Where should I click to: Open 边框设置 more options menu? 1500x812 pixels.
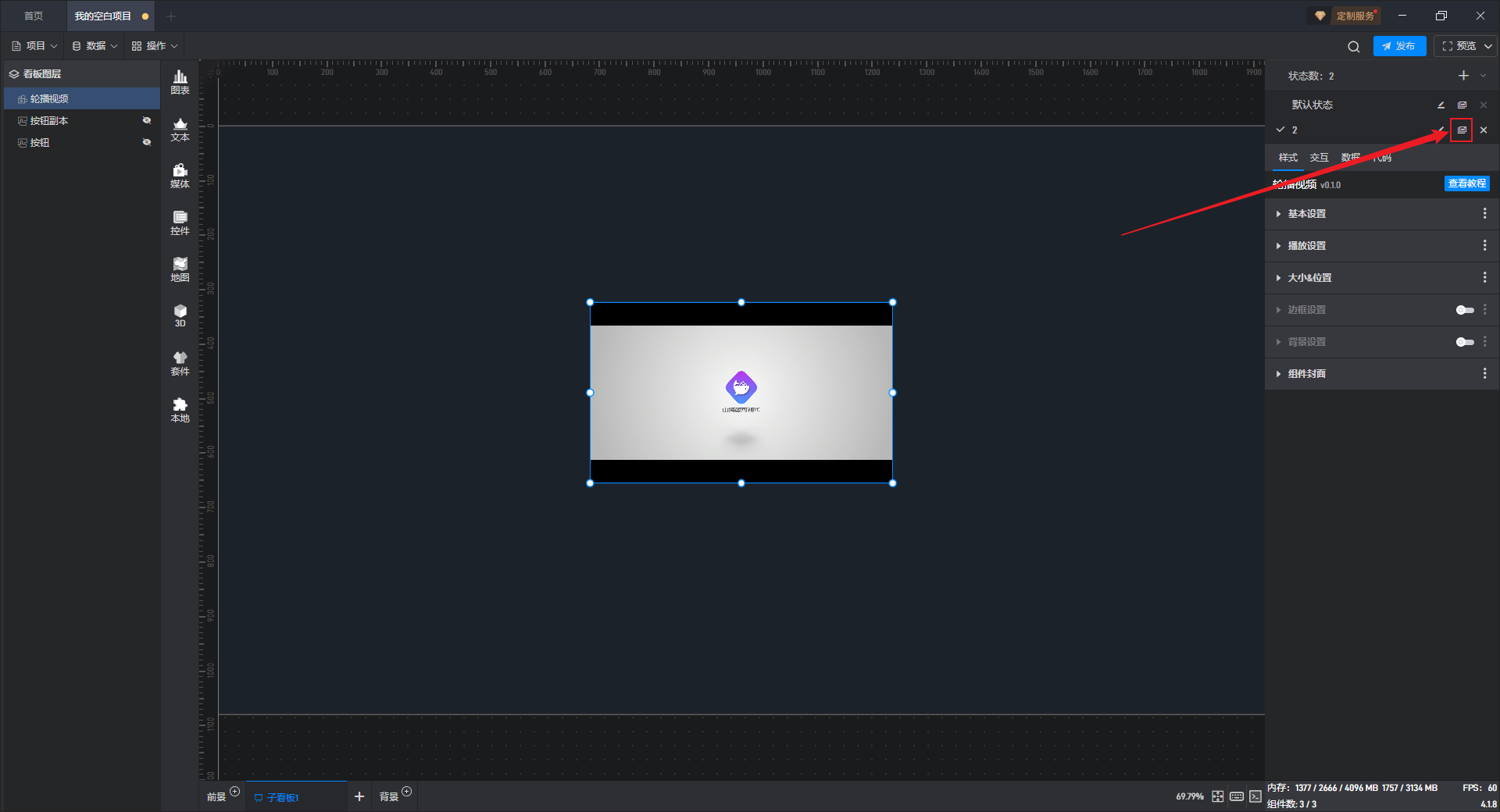[x=1484, y=310]
